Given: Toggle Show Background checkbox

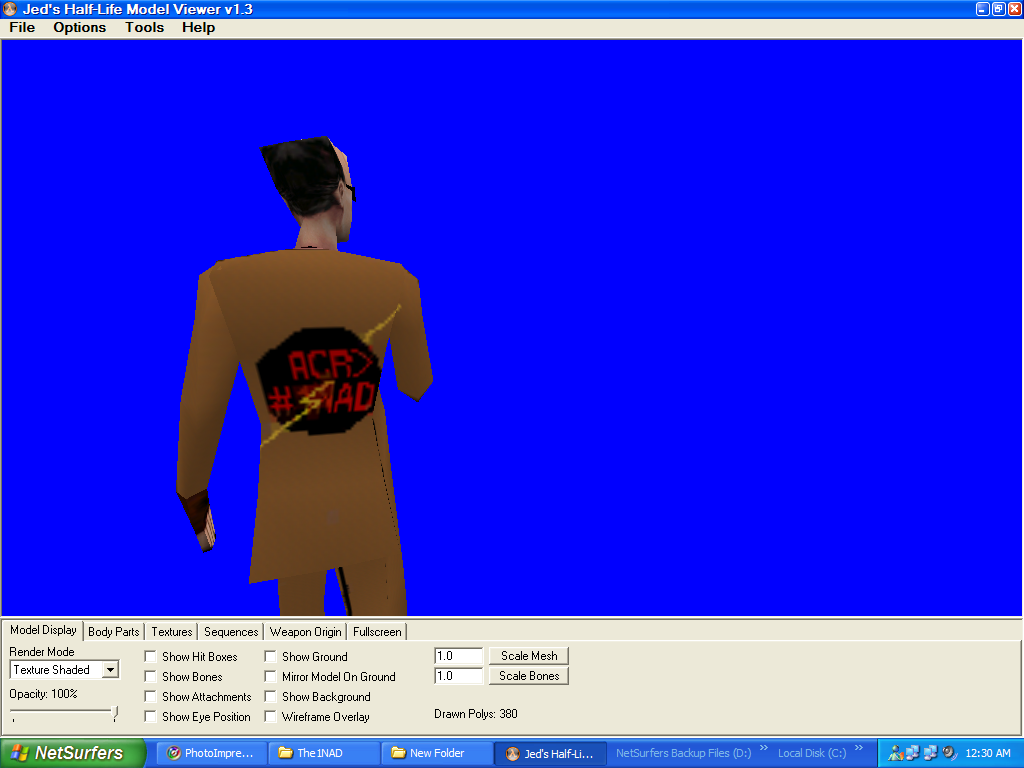Looking at the screenshot, I should pos(270,697).
